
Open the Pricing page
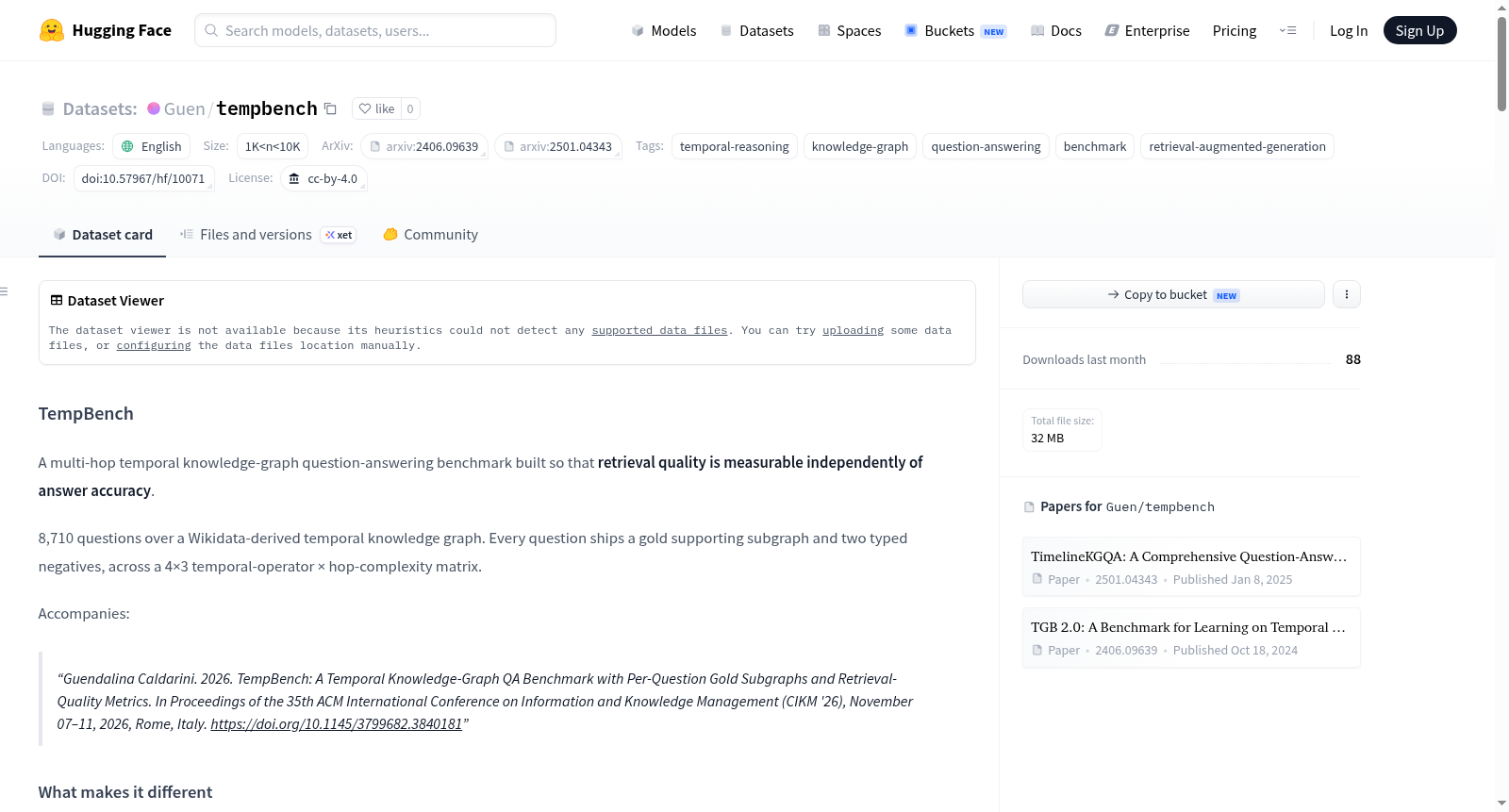tap(1235, 30)
